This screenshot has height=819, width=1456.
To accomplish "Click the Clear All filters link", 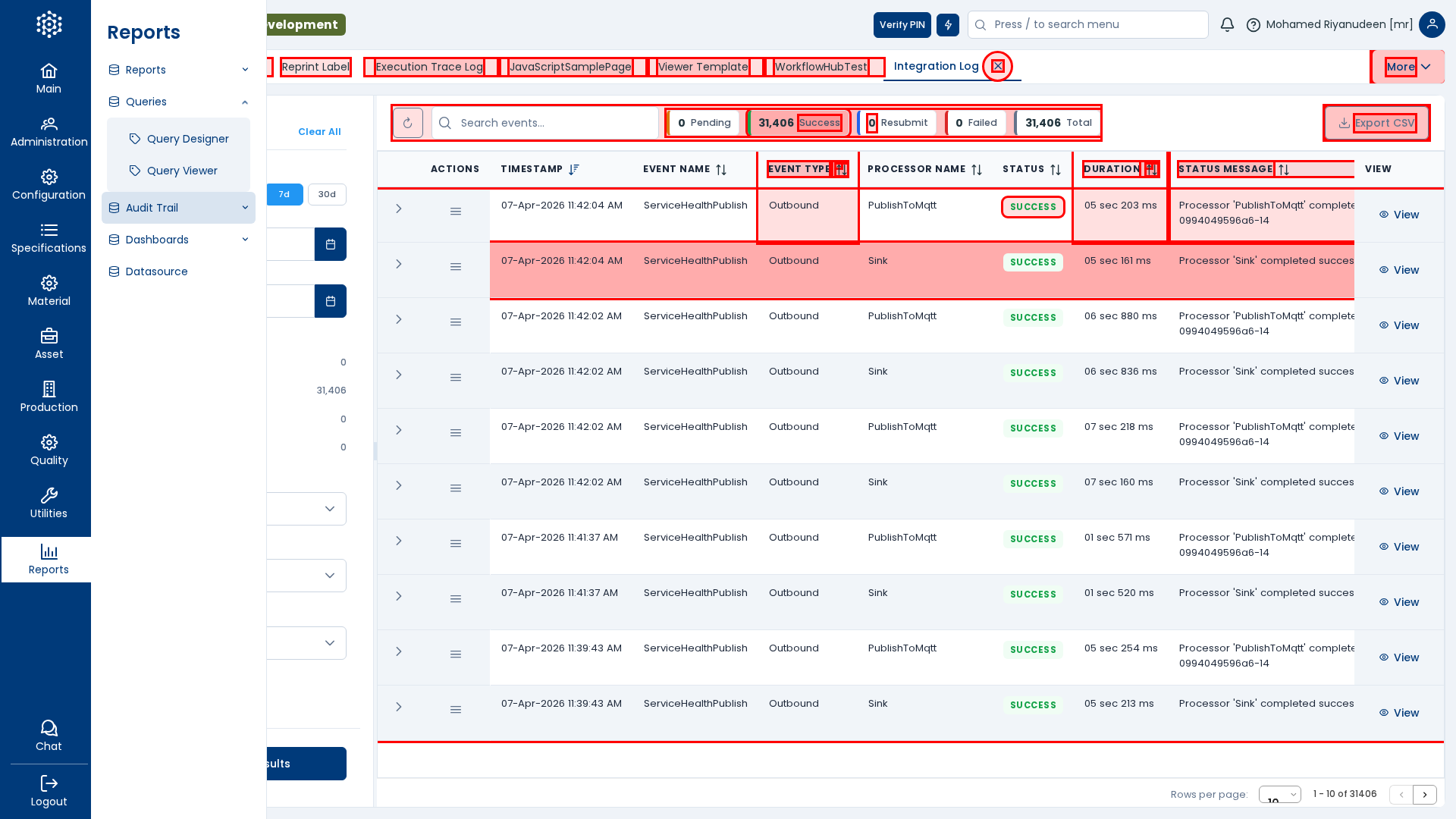I will click(x=319, y=132).
